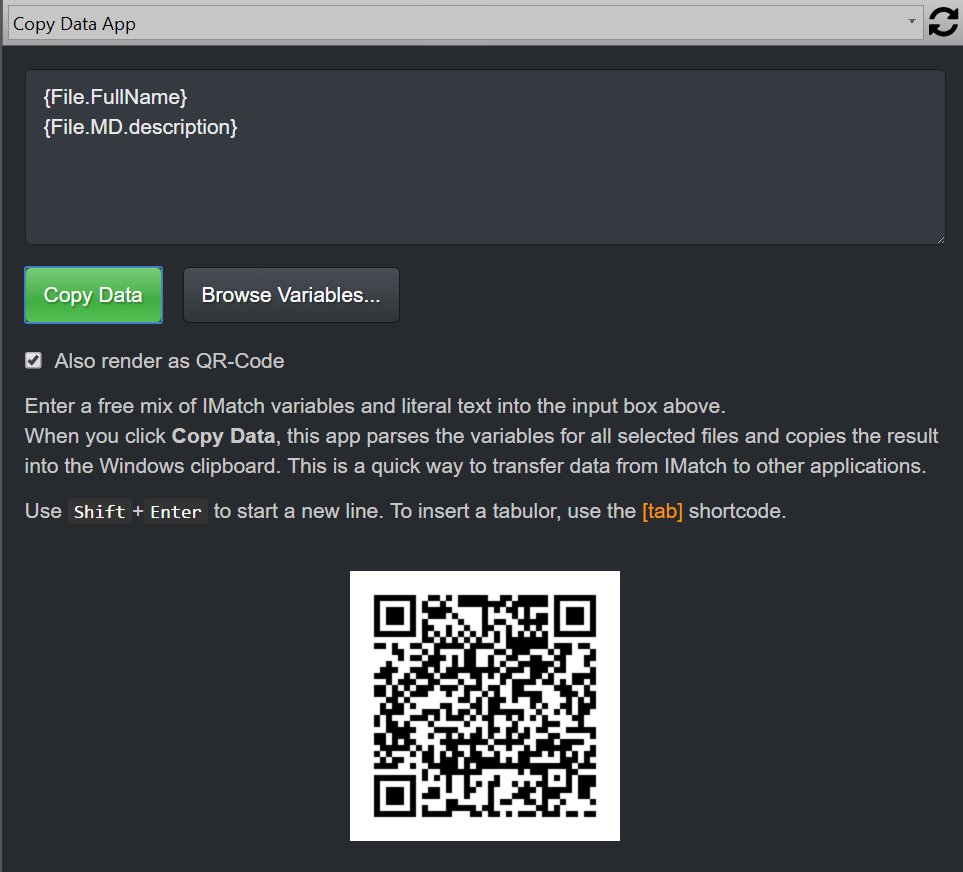The image size is (963, 872).
Task: Open the Copy Data App dropdown
Action: click(466, 23)
